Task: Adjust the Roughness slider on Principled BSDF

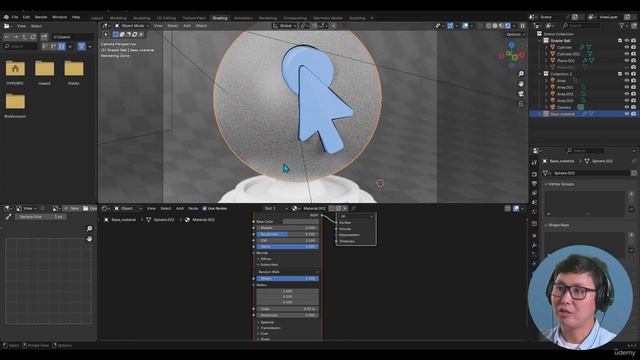Action: pyautogui.click(x=287, y=234)
